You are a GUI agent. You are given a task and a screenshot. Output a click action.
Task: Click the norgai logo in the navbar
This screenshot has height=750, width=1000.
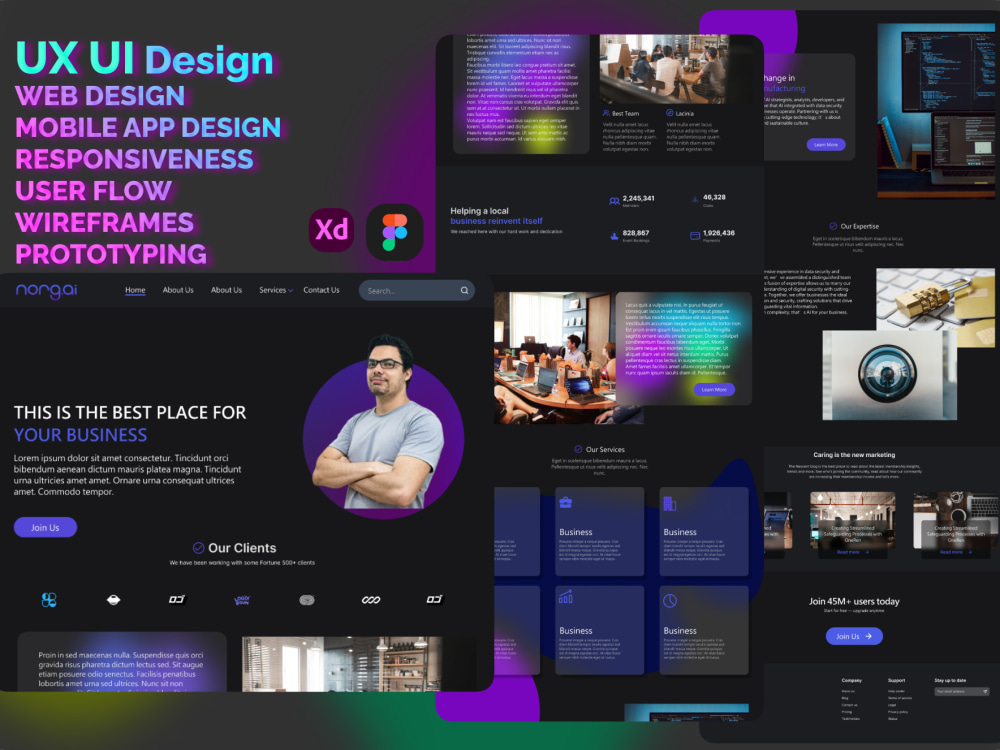pos(47,290)
